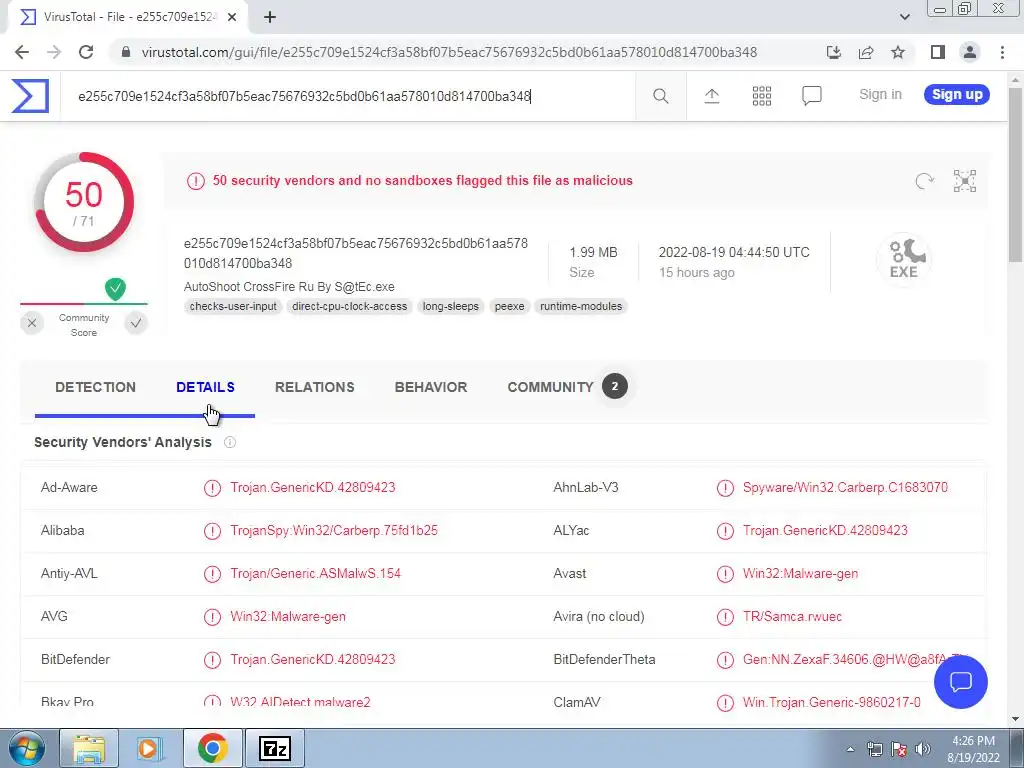Viewport: 1024px width, 768px height.
Task: Close the VirusTotal tab
Action: pos(232,18)
